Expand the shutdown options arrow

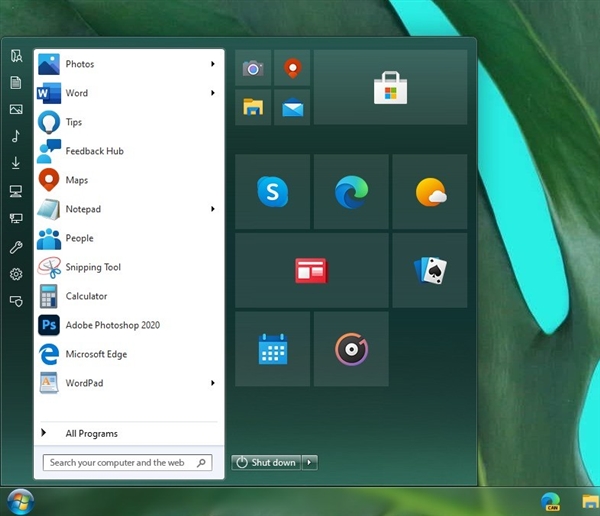pos(310,462)
